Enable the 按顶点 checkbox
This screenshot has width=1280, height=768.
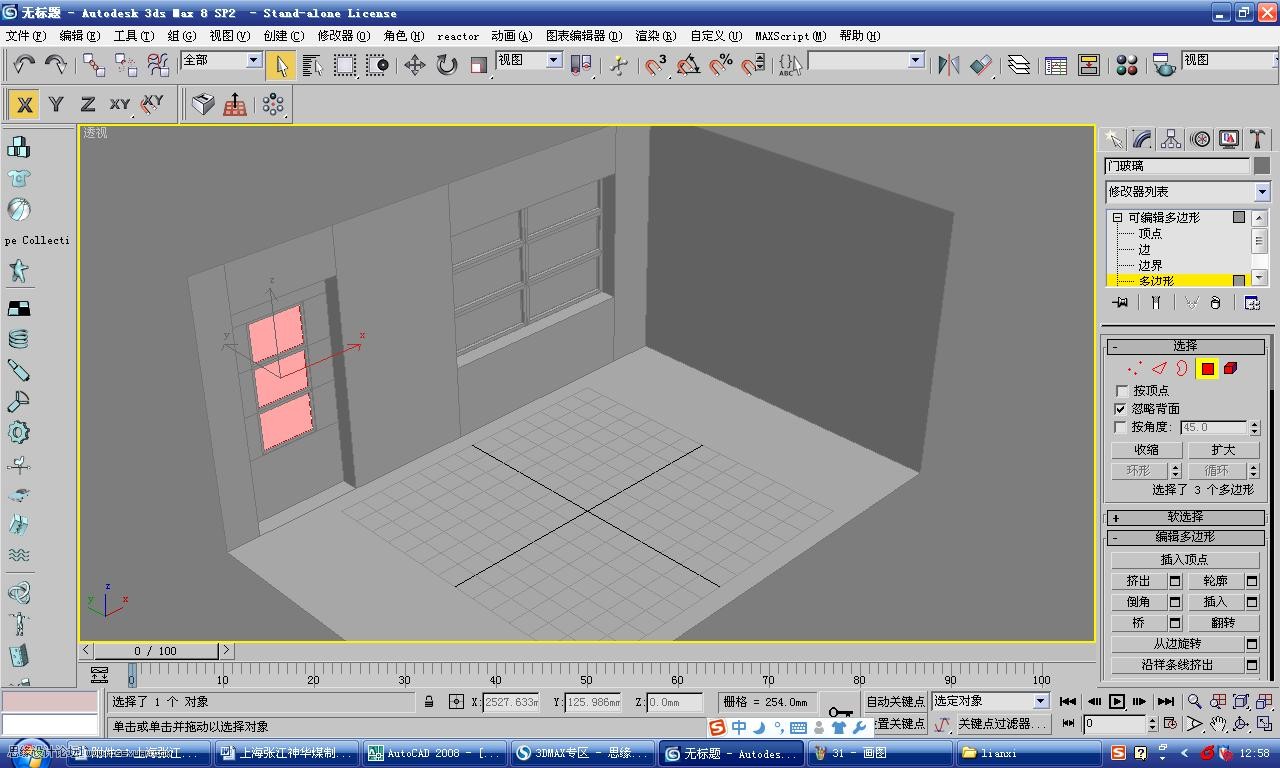point(1121,391)
